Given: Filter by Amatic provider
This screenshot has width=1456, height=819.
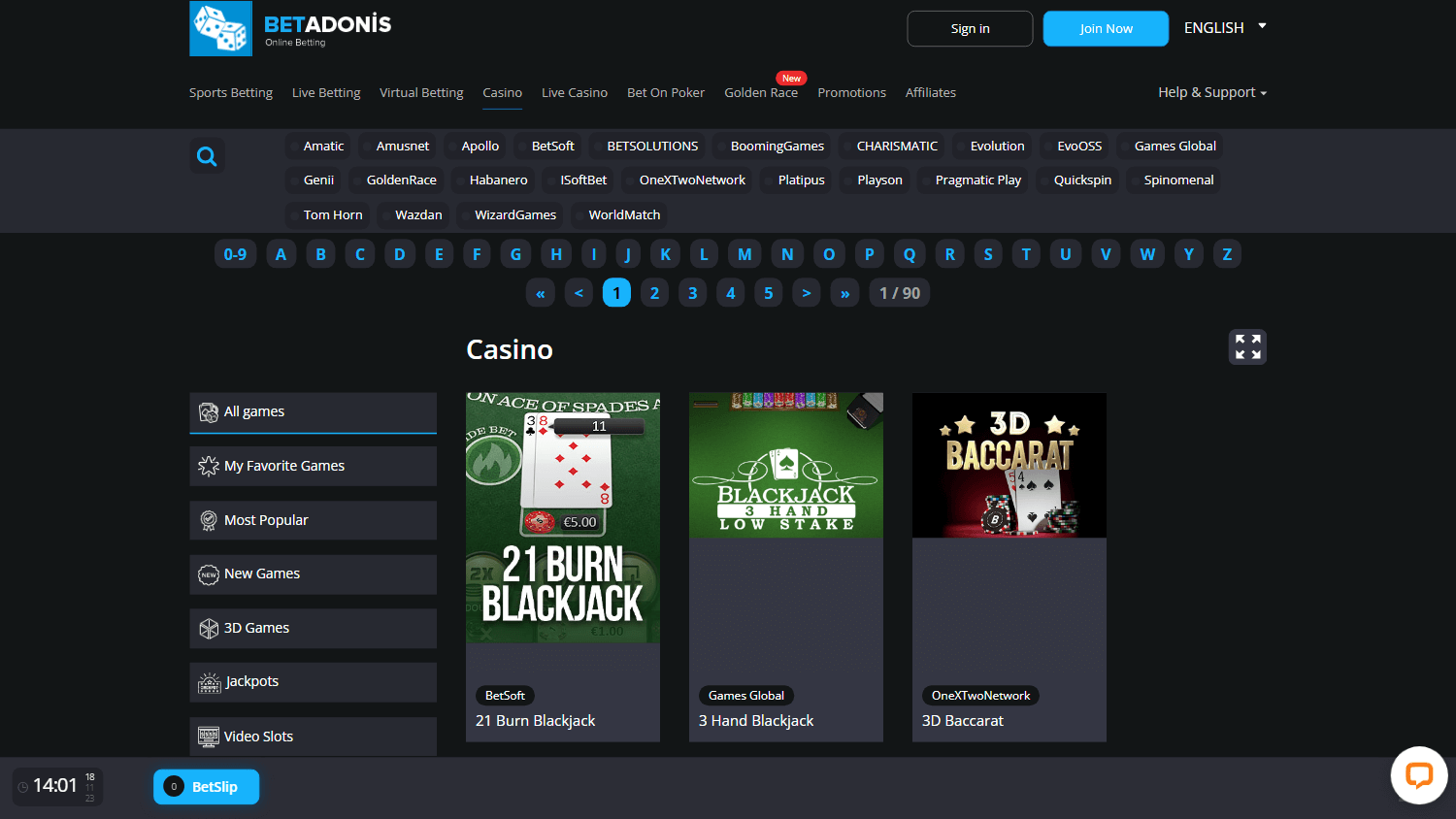Looking at the screenshot, I should click(318, 147).
